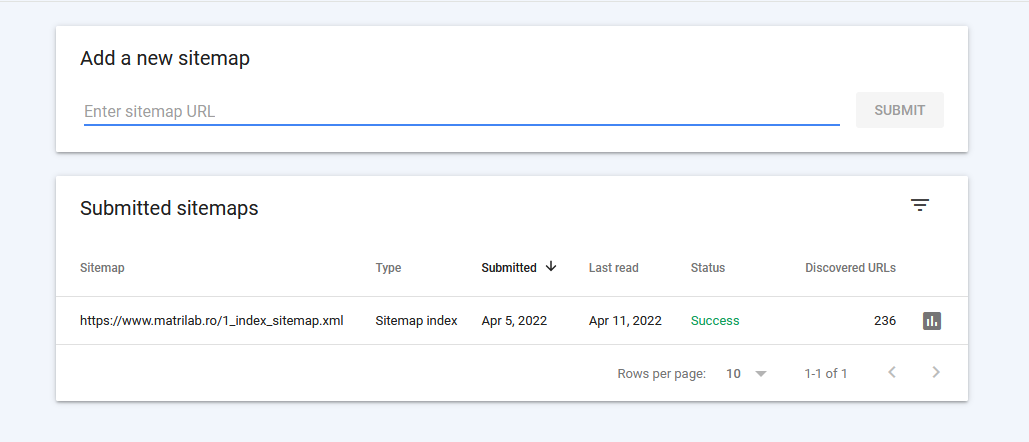
Task: Sort by Discovered URLs column header
Action: click(850, 268)
